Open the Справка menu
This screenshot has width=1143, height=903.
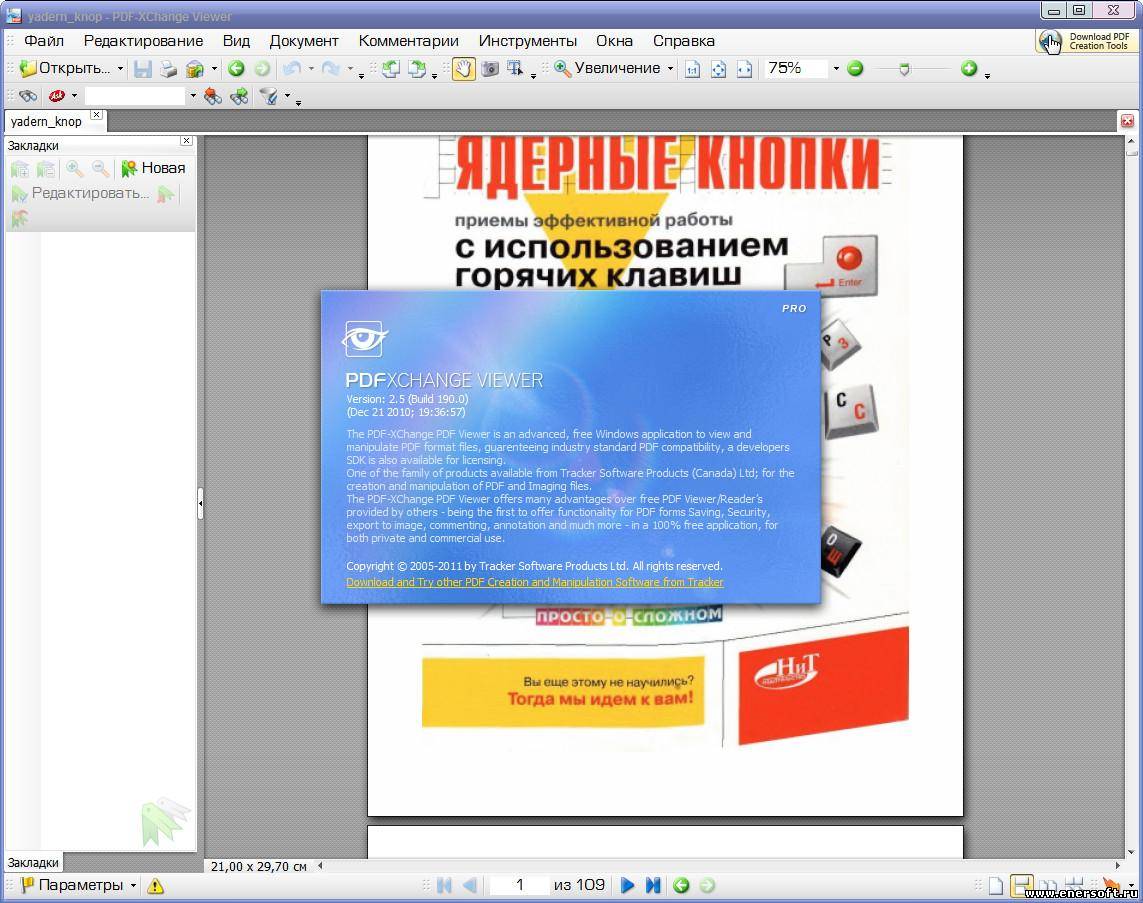point(684,41)
